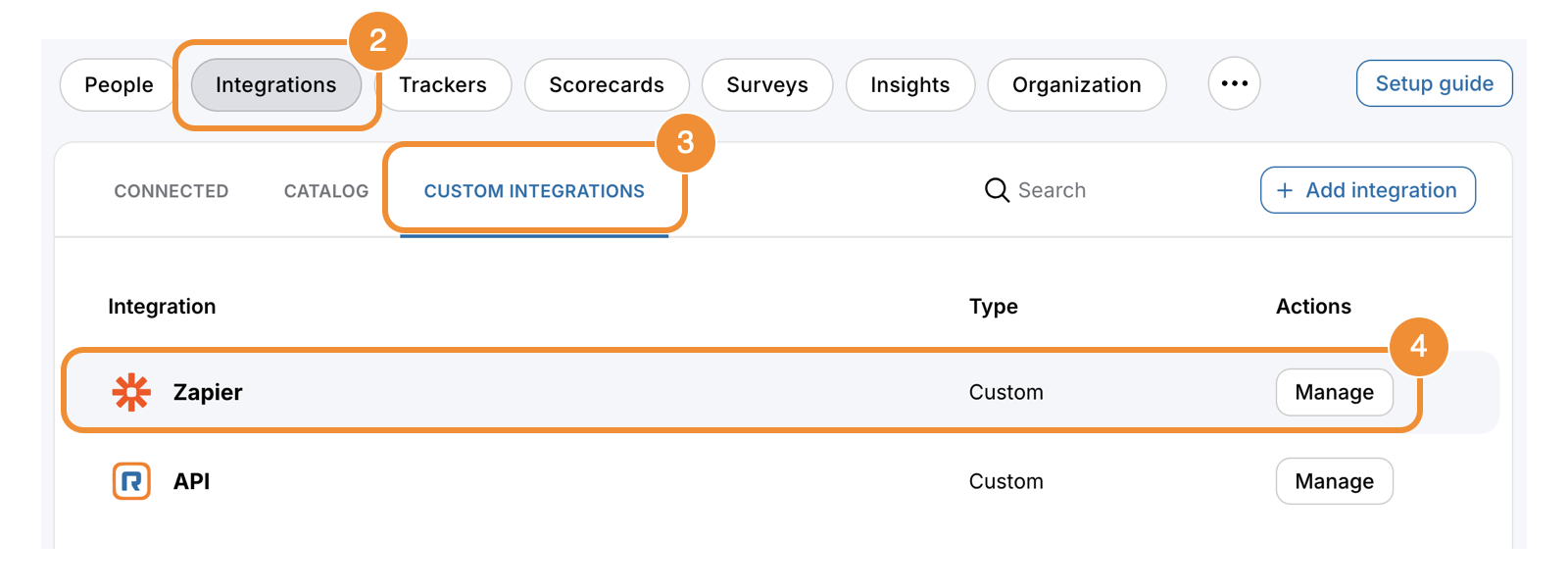Manage the Zapier integration
Screen dimensions: 1568x588
coord(1335,392)
